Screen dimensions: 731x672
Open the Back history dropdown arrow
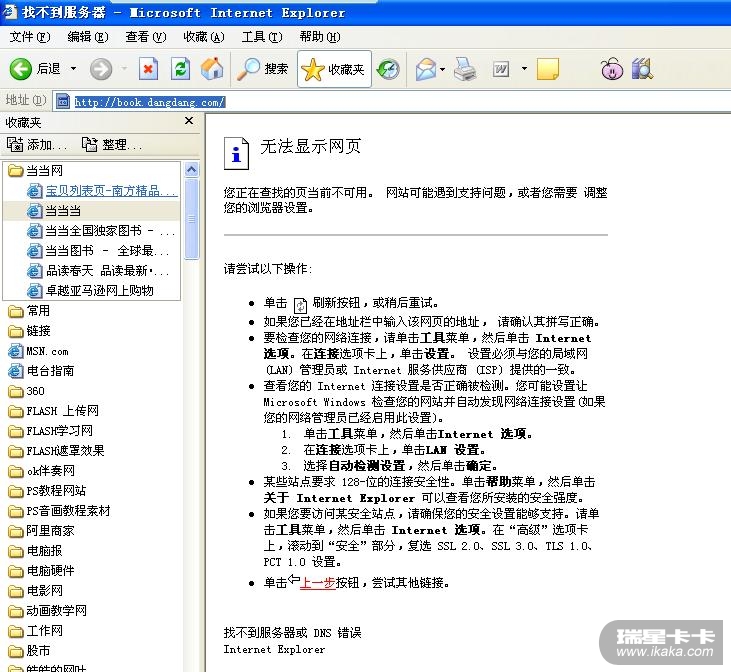coord(73,69)
